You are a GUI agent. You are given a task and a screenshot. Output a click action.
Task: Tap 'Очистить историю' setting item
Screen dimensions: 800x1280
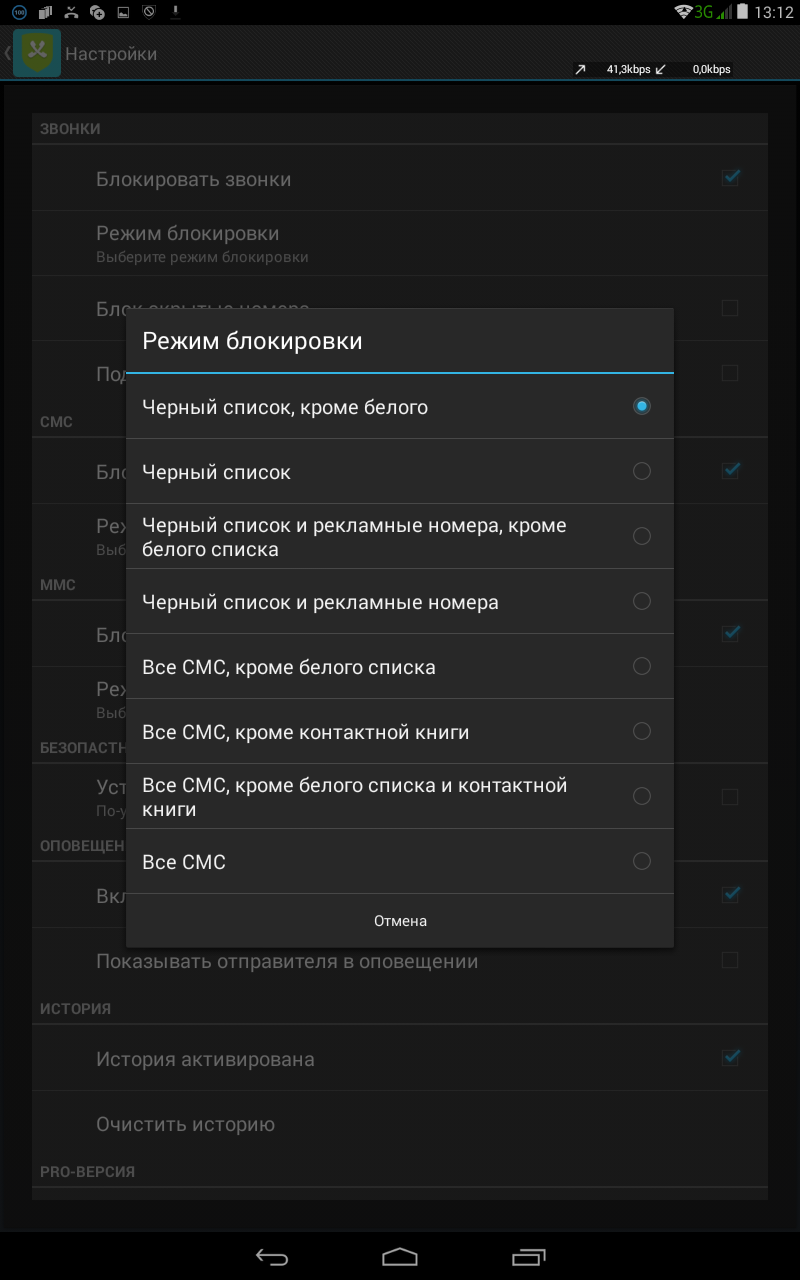coord(185,1124)
